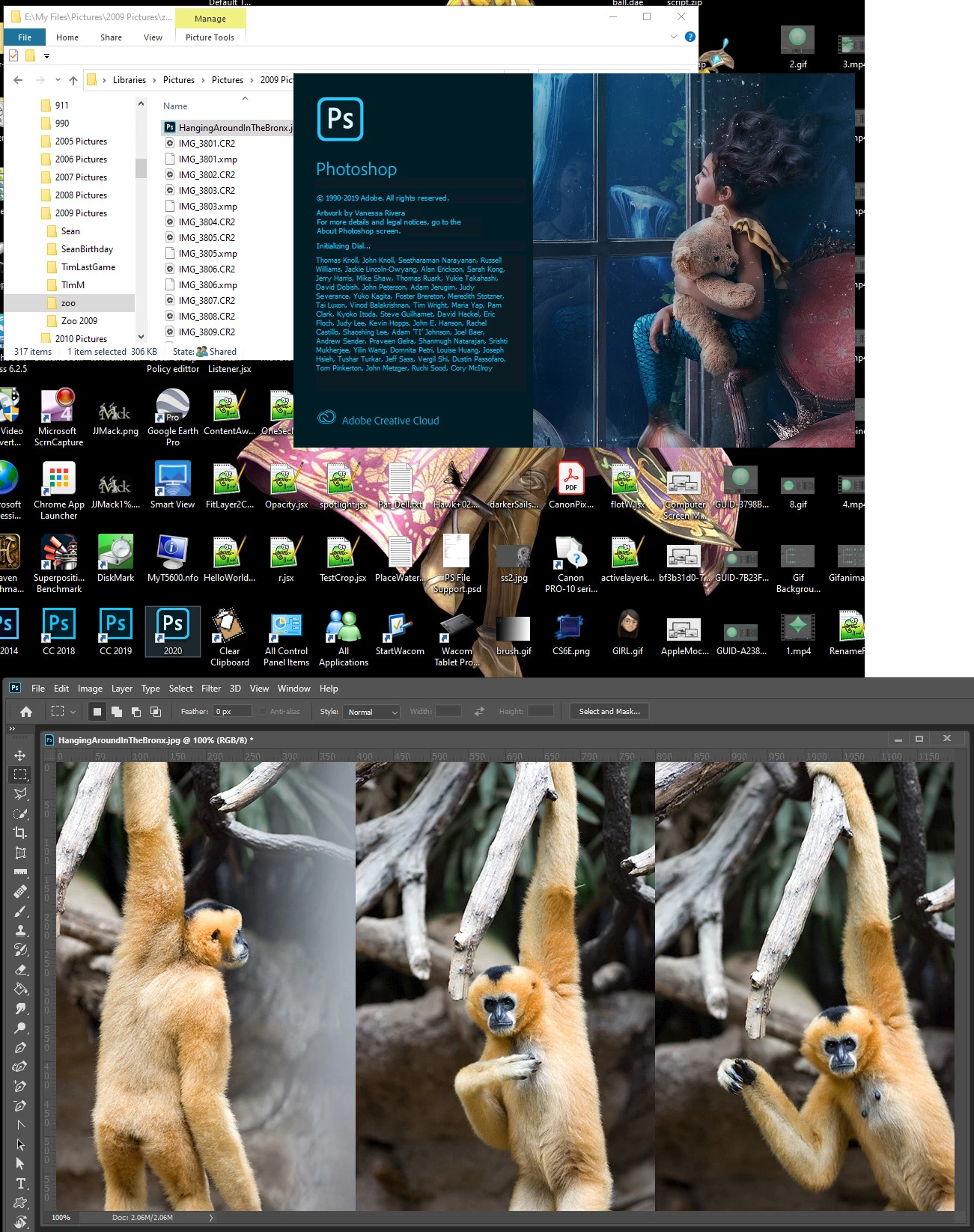Screen dimensions: 974x1232
Task: Select the Ruler tool
Action: click(x=20, y=872)
